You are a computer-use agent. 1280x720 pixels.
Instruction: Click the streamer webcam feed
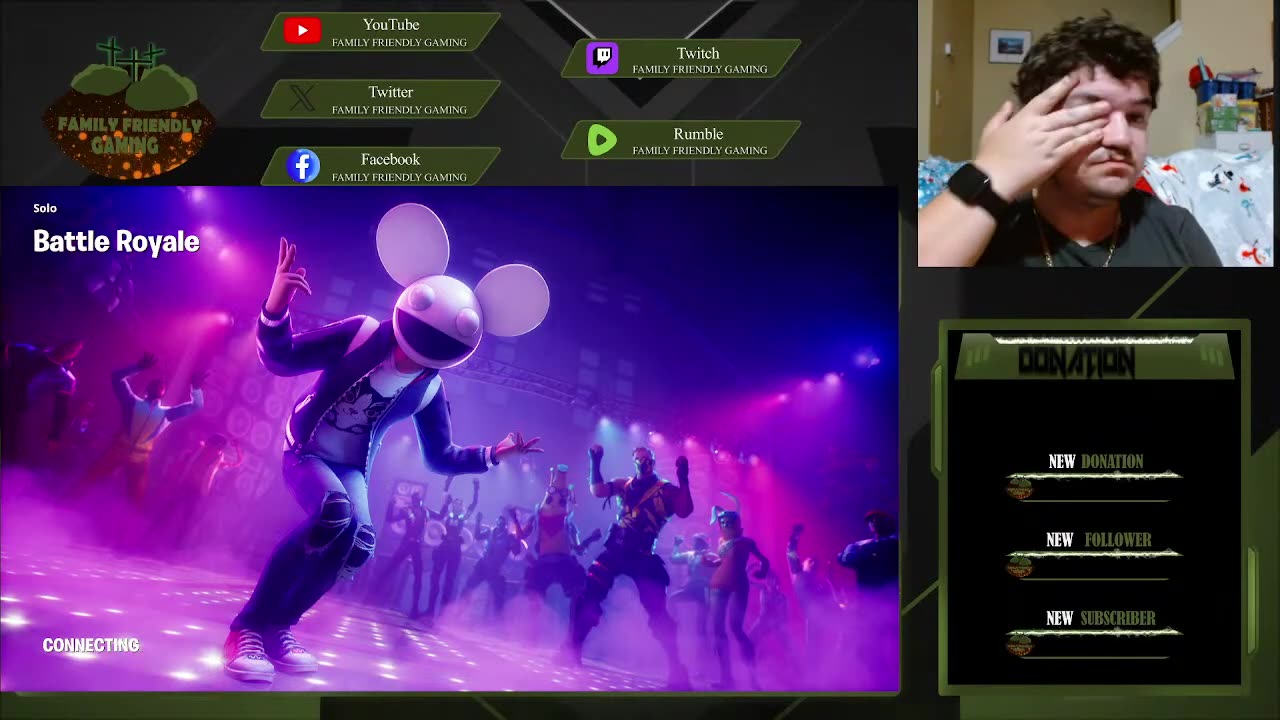1096,133
